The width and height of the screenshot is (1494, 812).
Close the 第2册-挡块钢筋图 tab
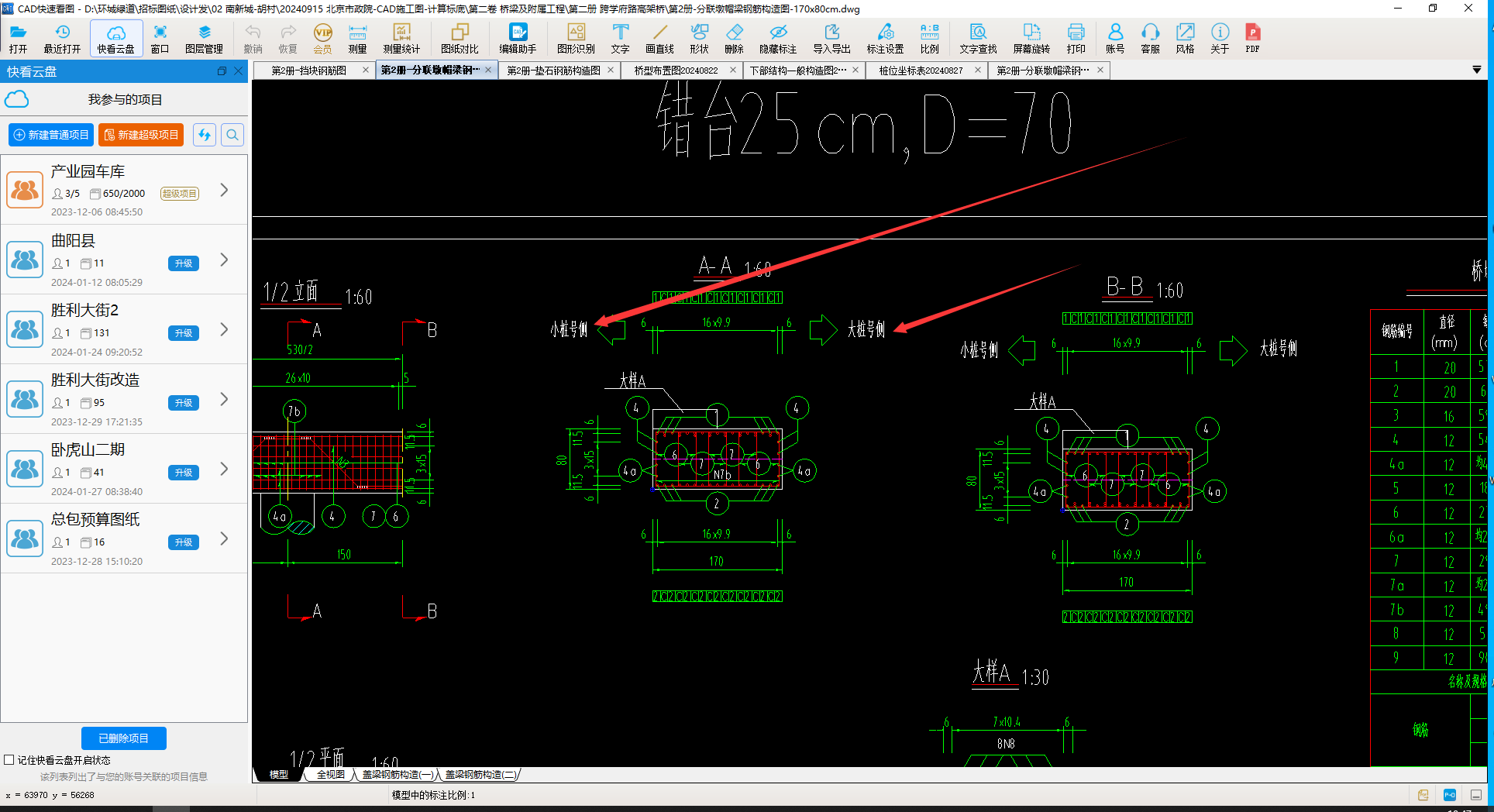(x=366, y=71)
